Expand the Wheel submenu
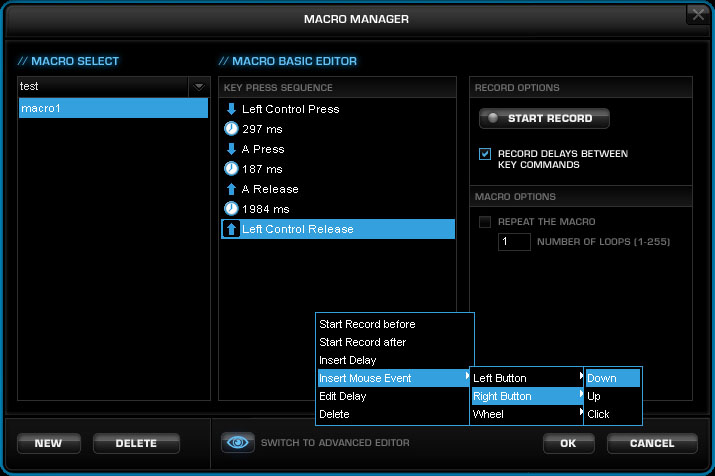Viewport: 715px width, 476px height. point(527,414)
